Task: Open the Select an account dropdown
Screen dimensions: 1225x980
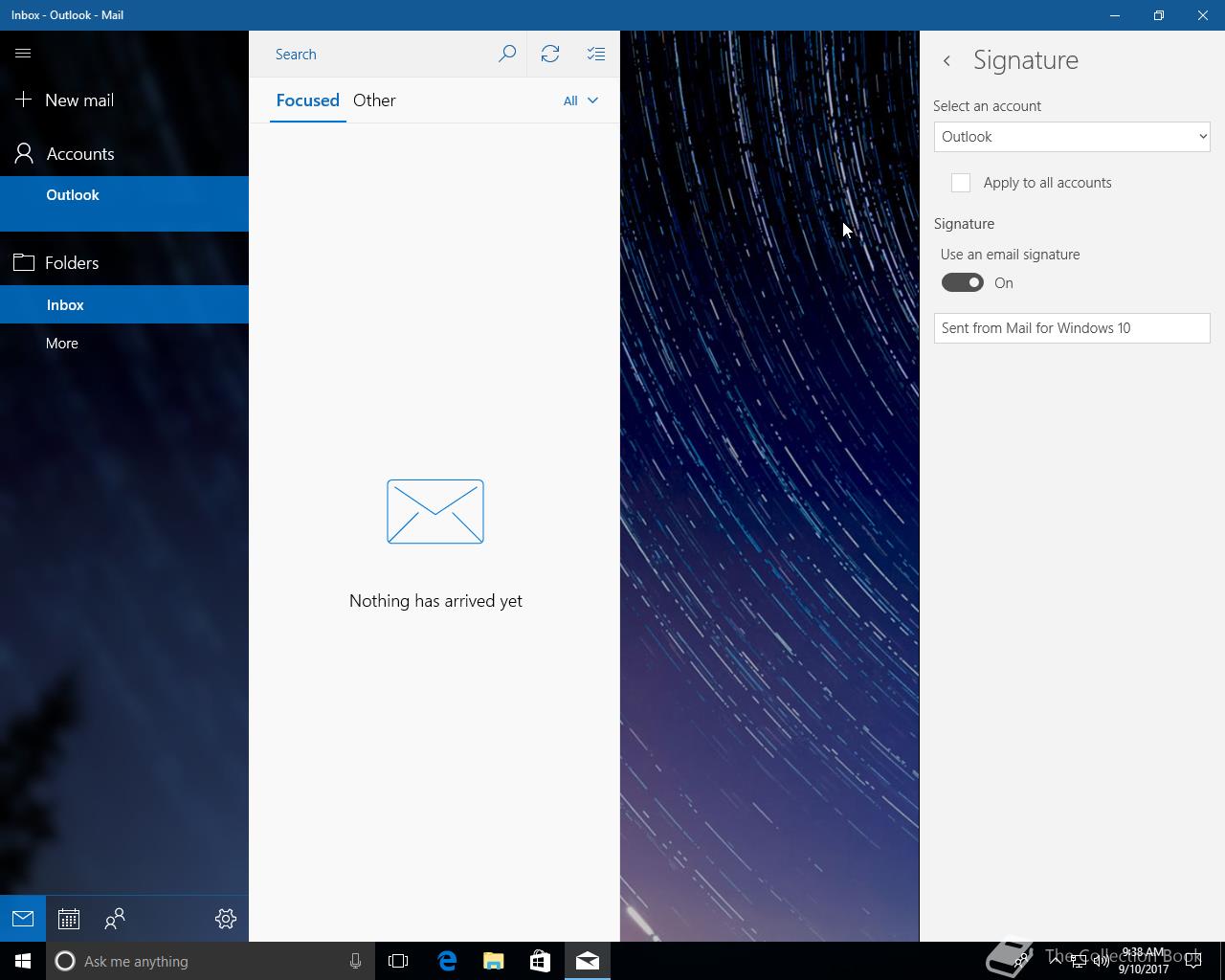Action: pos(1072,137)
